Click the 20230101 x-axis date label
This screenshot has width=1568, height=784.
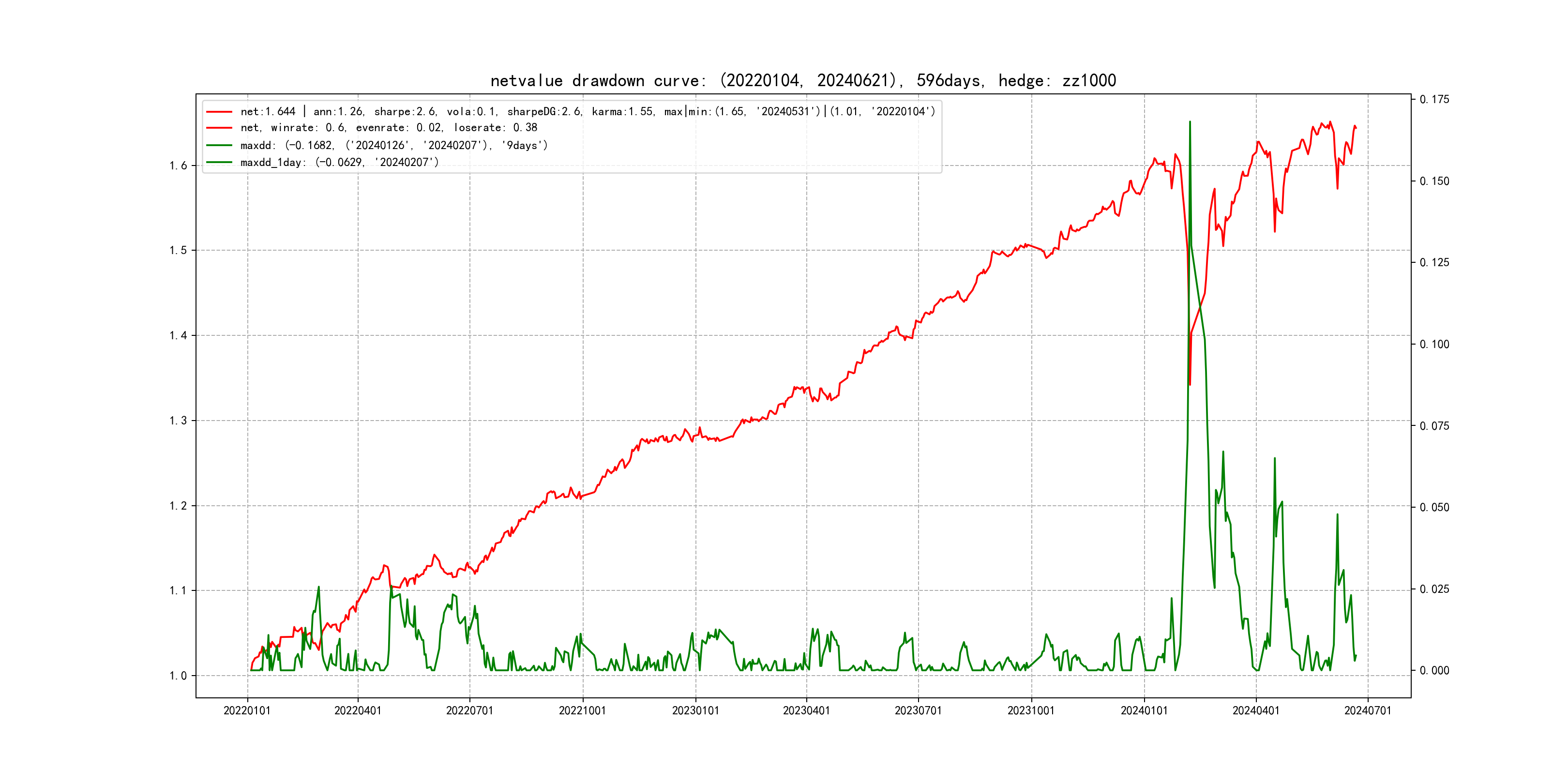click(695, 710)
